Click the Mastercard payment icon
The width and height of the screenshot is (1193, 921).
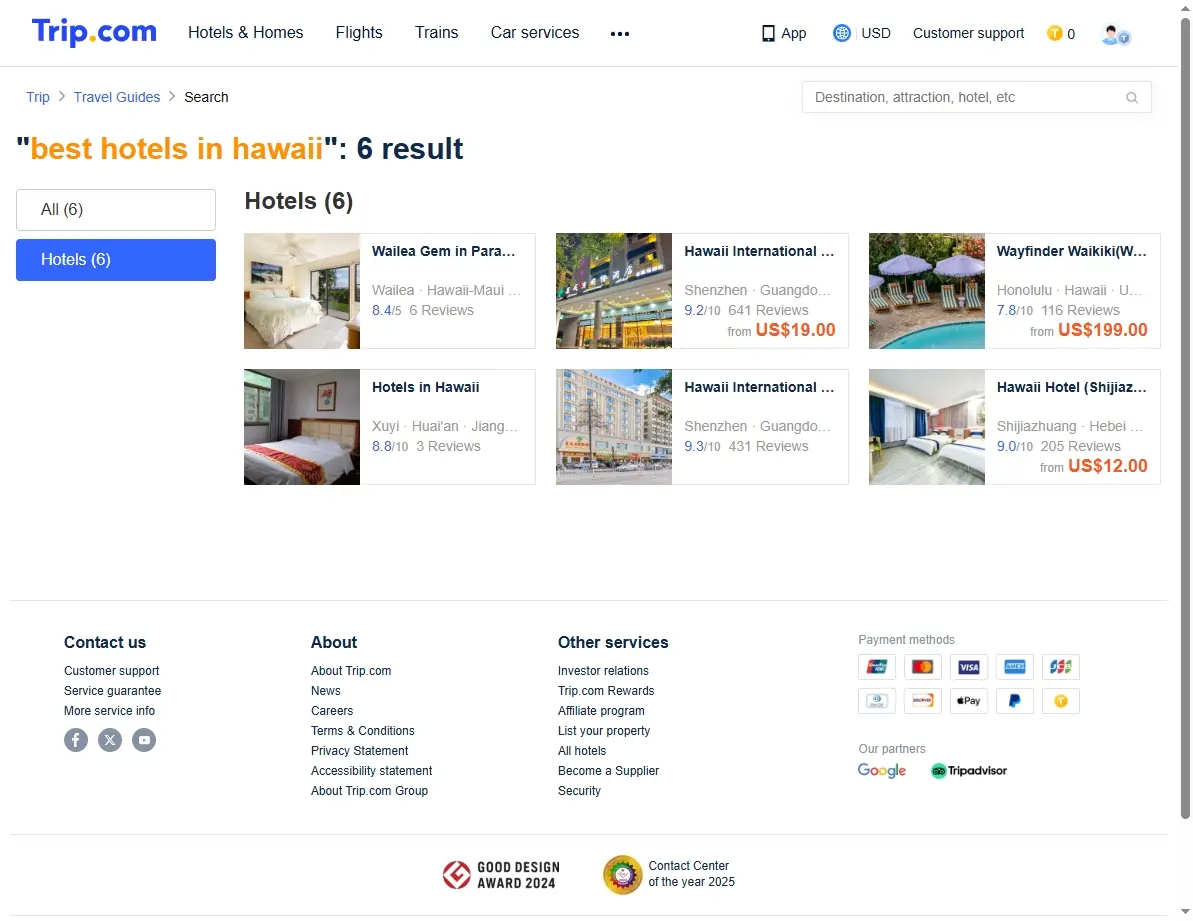[x=922, y=667]
